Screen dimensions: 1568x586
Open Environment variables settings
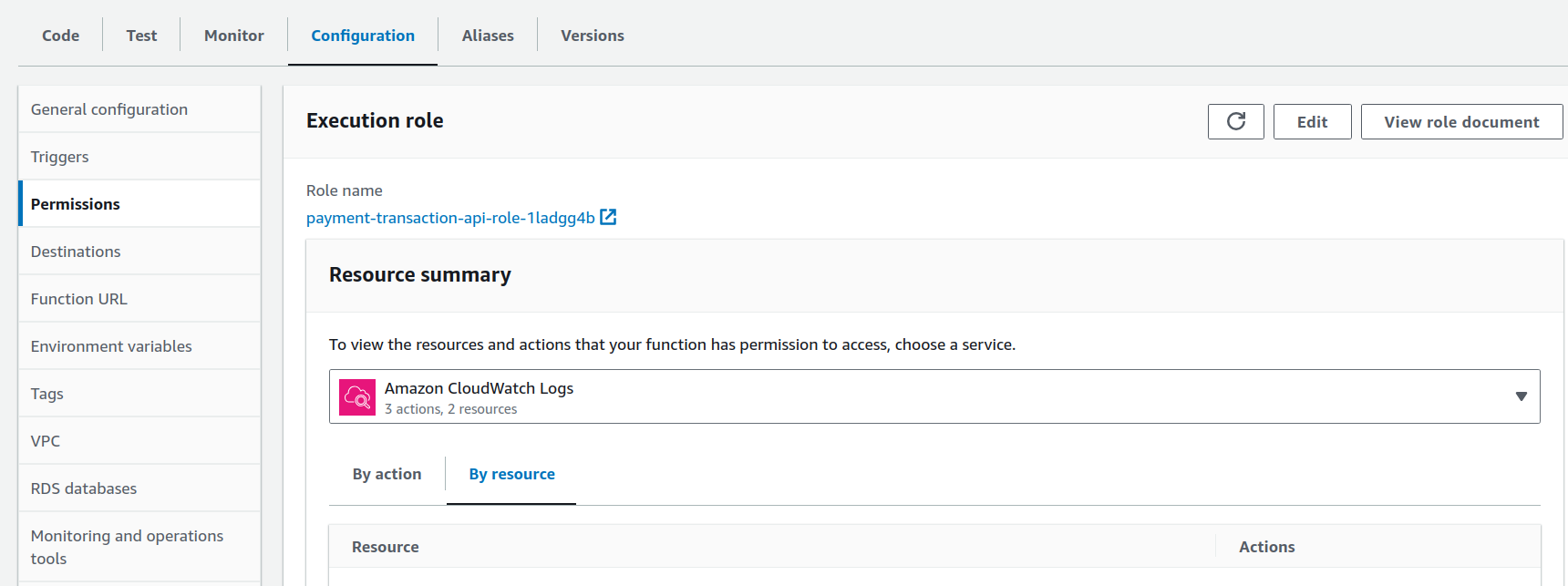(x=111, y=346)
